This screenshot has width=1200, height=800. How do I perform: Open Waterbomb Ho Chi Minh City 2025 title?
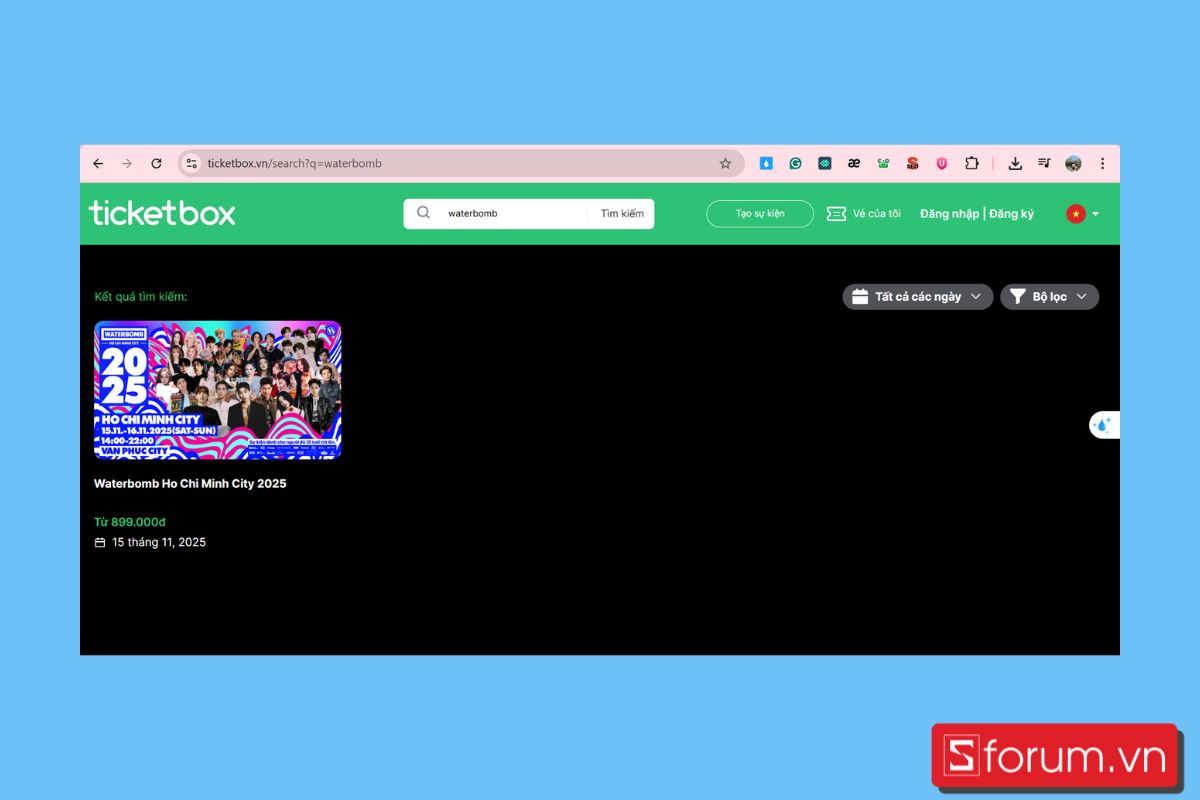[190, 483]
